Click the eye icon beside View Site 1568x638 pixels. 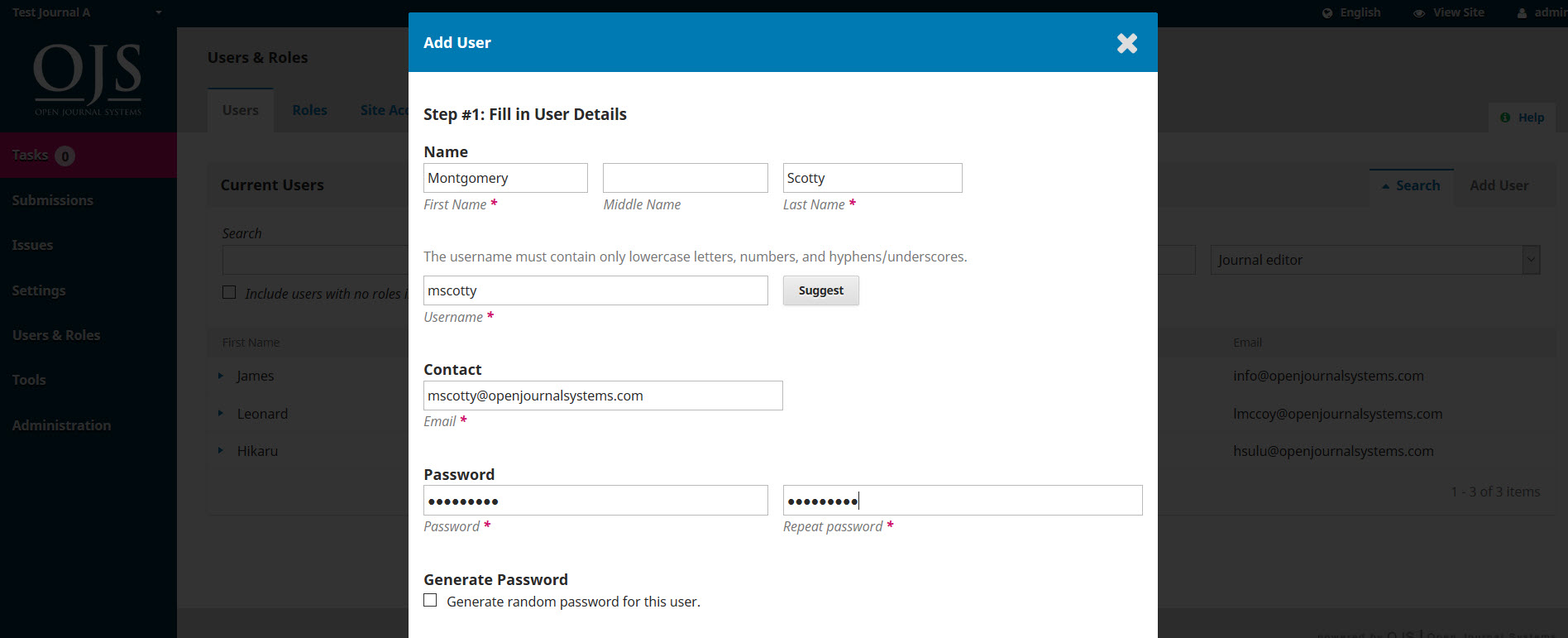point(1419,13)
